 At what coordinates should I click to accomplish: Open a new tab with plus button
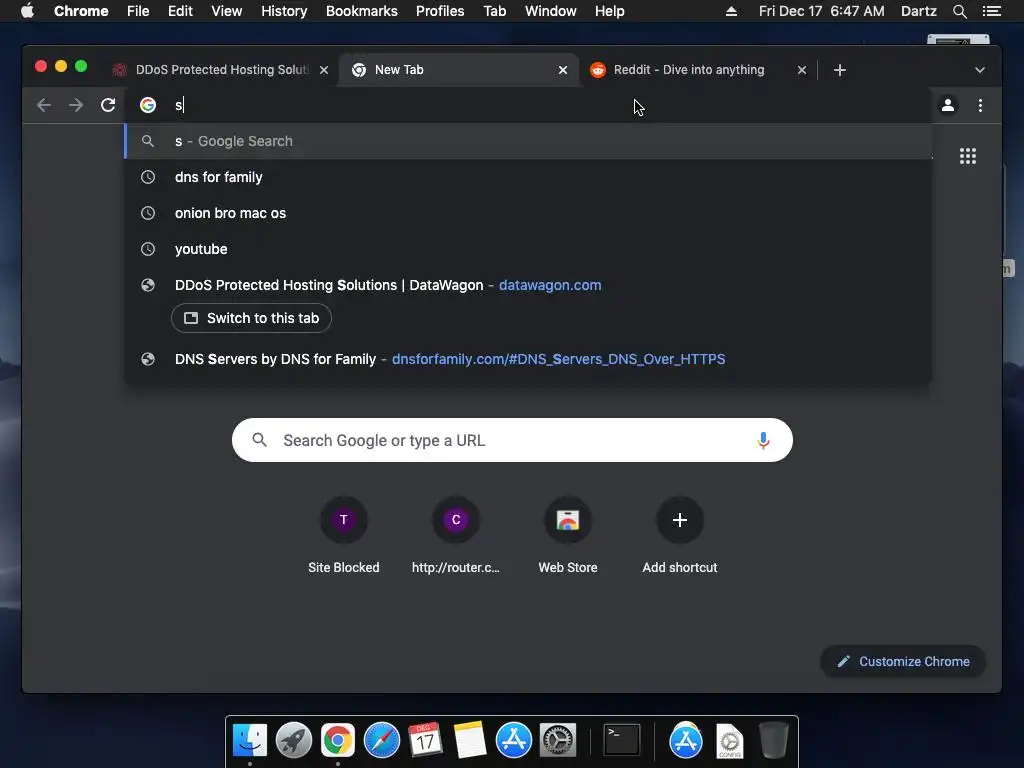point(840,70)
